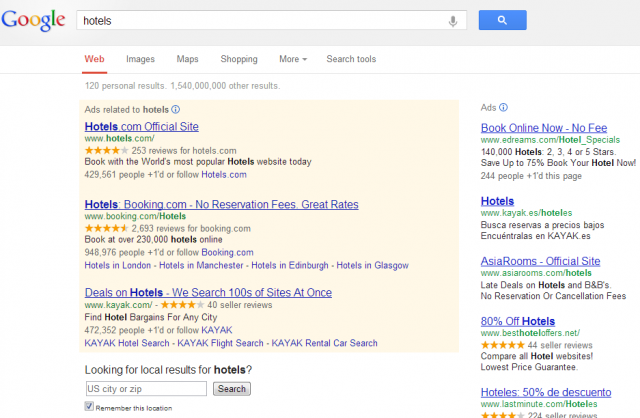Toggle 'Remember this location' checkbox
Image resolution: width=640 pixels, height=418 pixels.
tap(89, 406)
